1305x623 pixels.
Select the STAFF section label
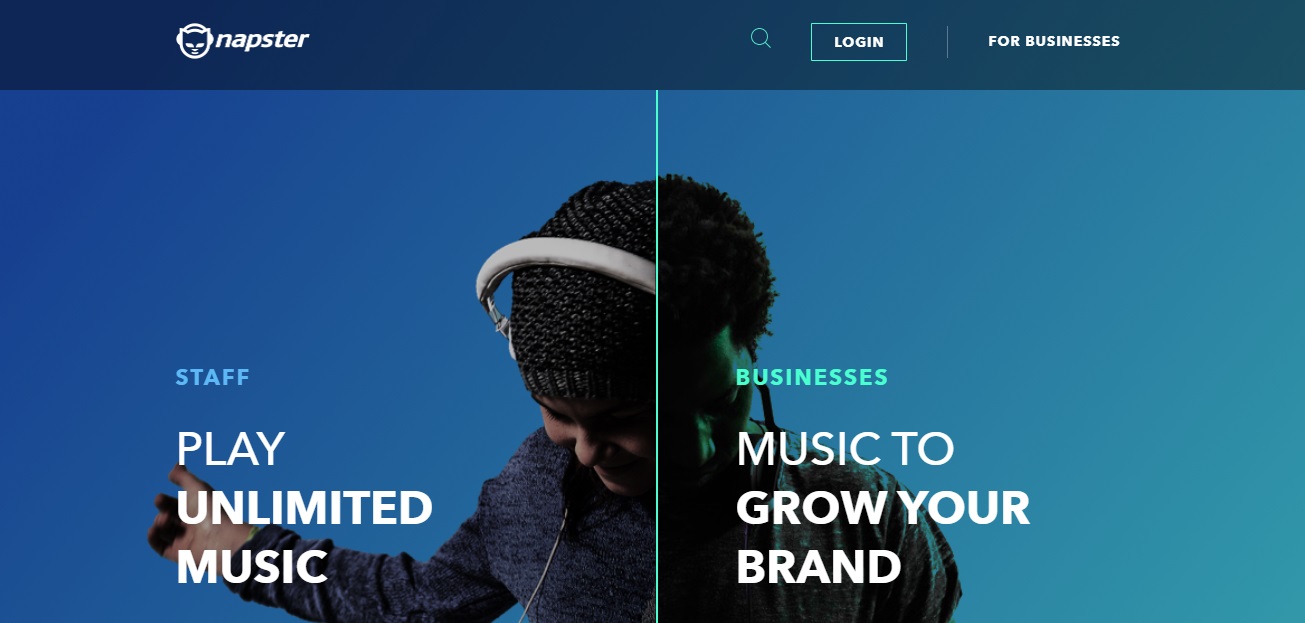[213, 378]
